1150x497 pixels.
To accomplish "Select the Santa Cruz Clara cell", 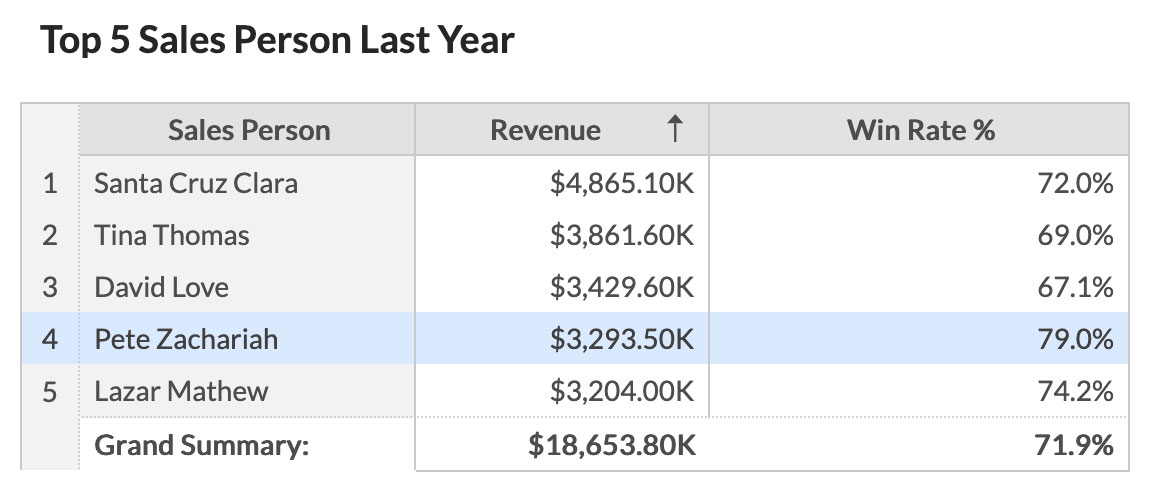I will click(196, 184).
